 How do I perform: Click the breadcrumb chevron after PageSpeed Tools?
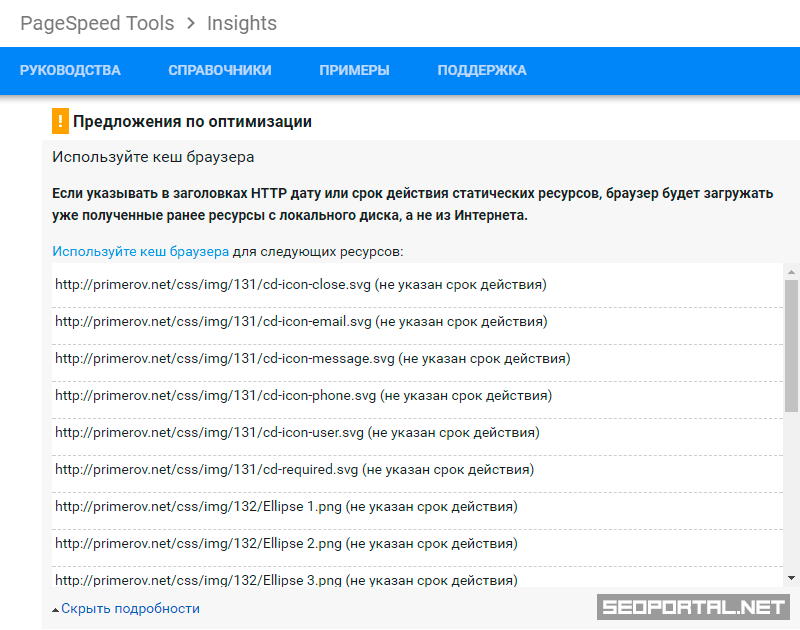(x=191, y=23)
